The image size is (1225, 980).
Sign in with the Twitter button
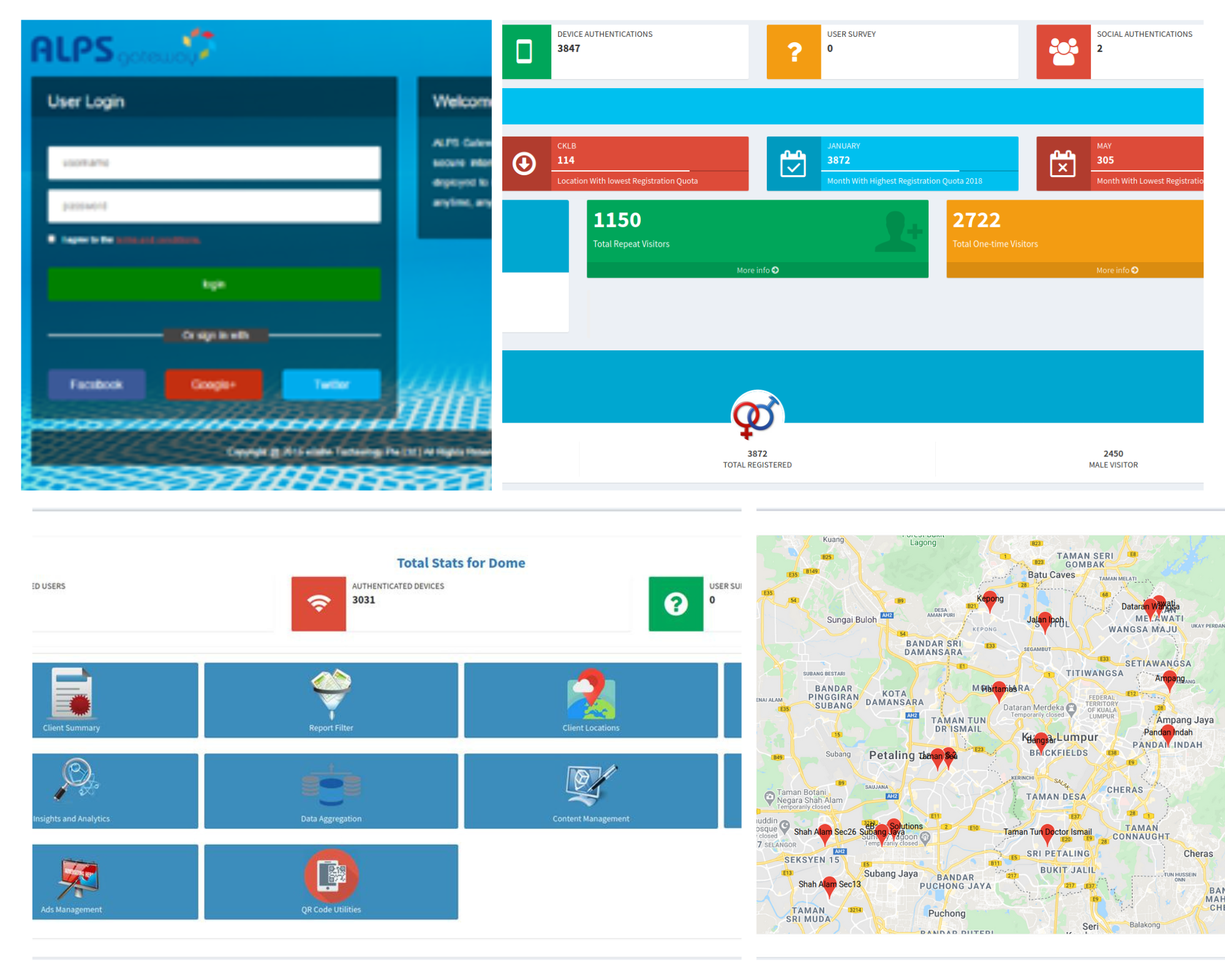pyautogui.click(x=331, y=384)
